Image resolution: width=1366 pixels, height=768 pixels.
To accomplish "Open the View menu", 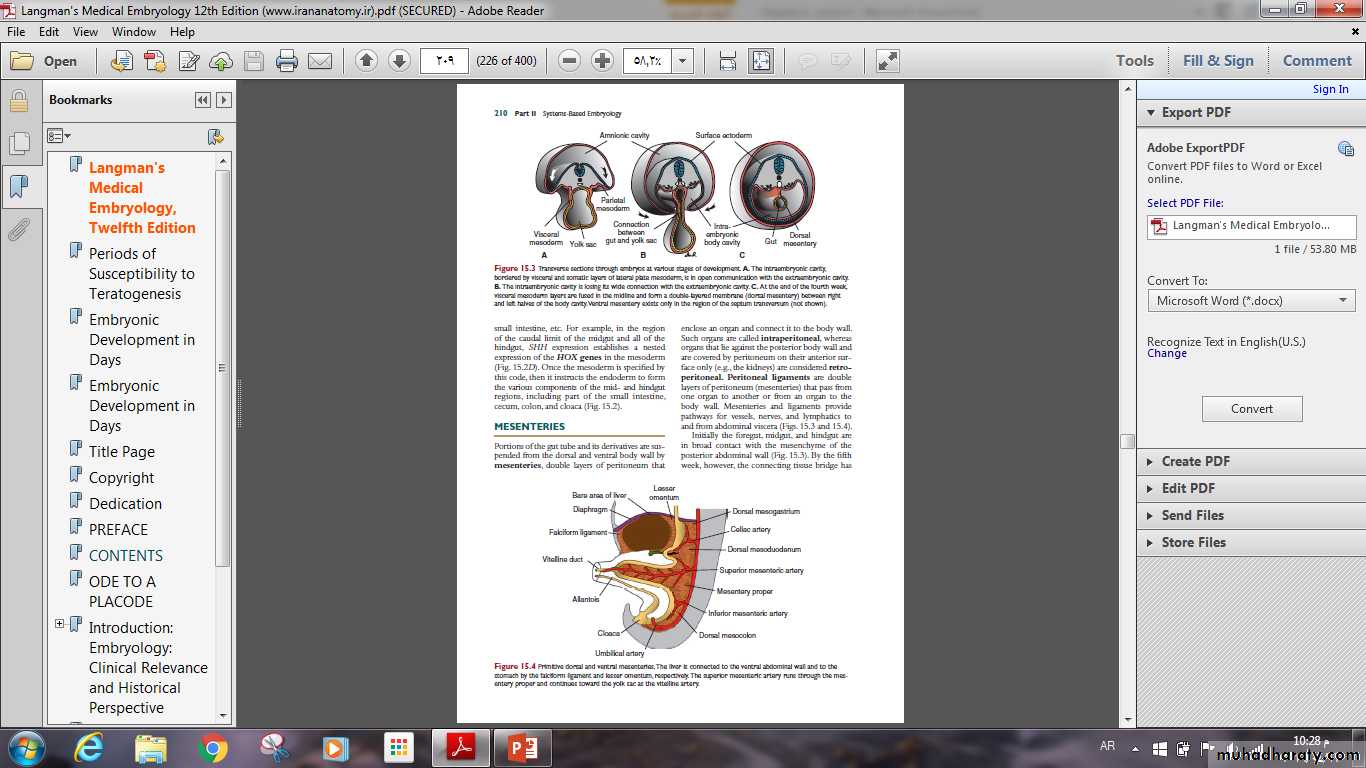I will coord(85,32).
